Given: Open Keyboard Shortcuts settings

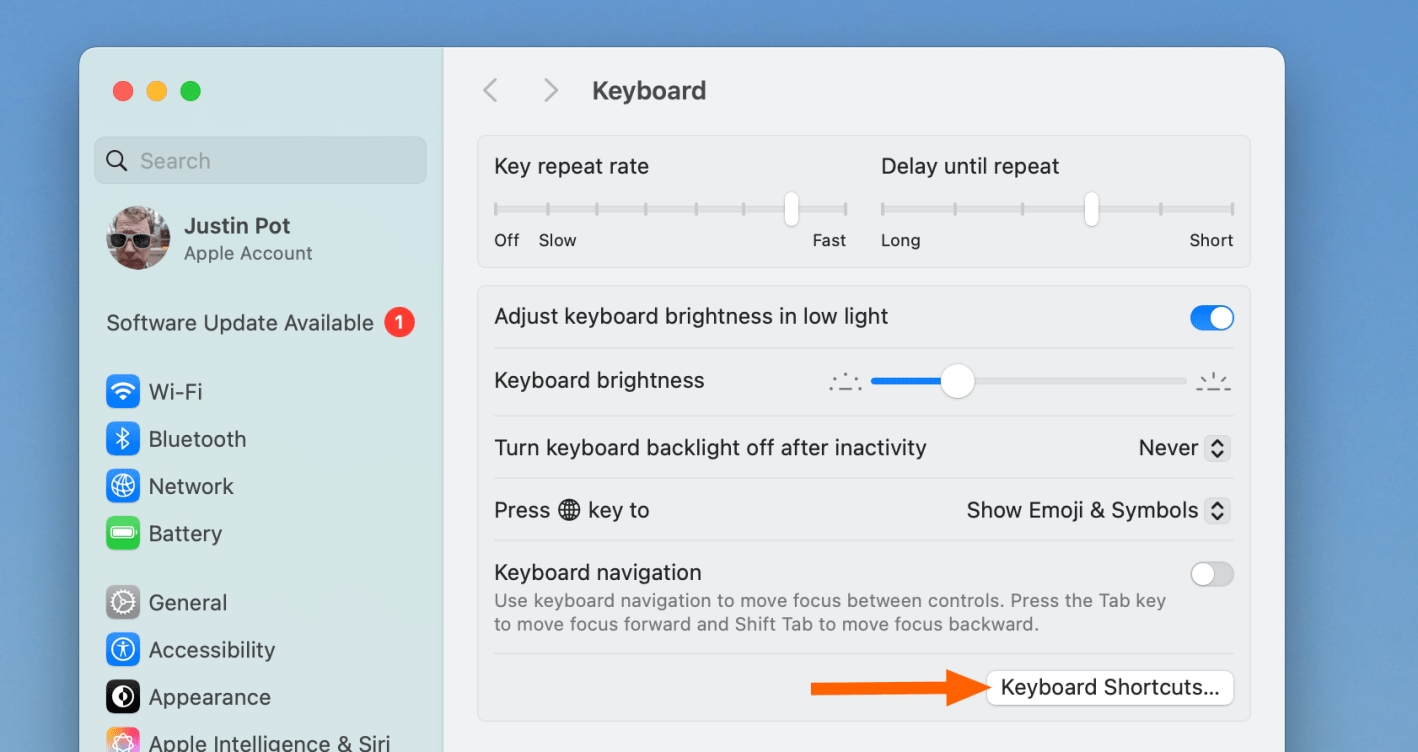Looking at the screenshot, I should click(1109, 687).
